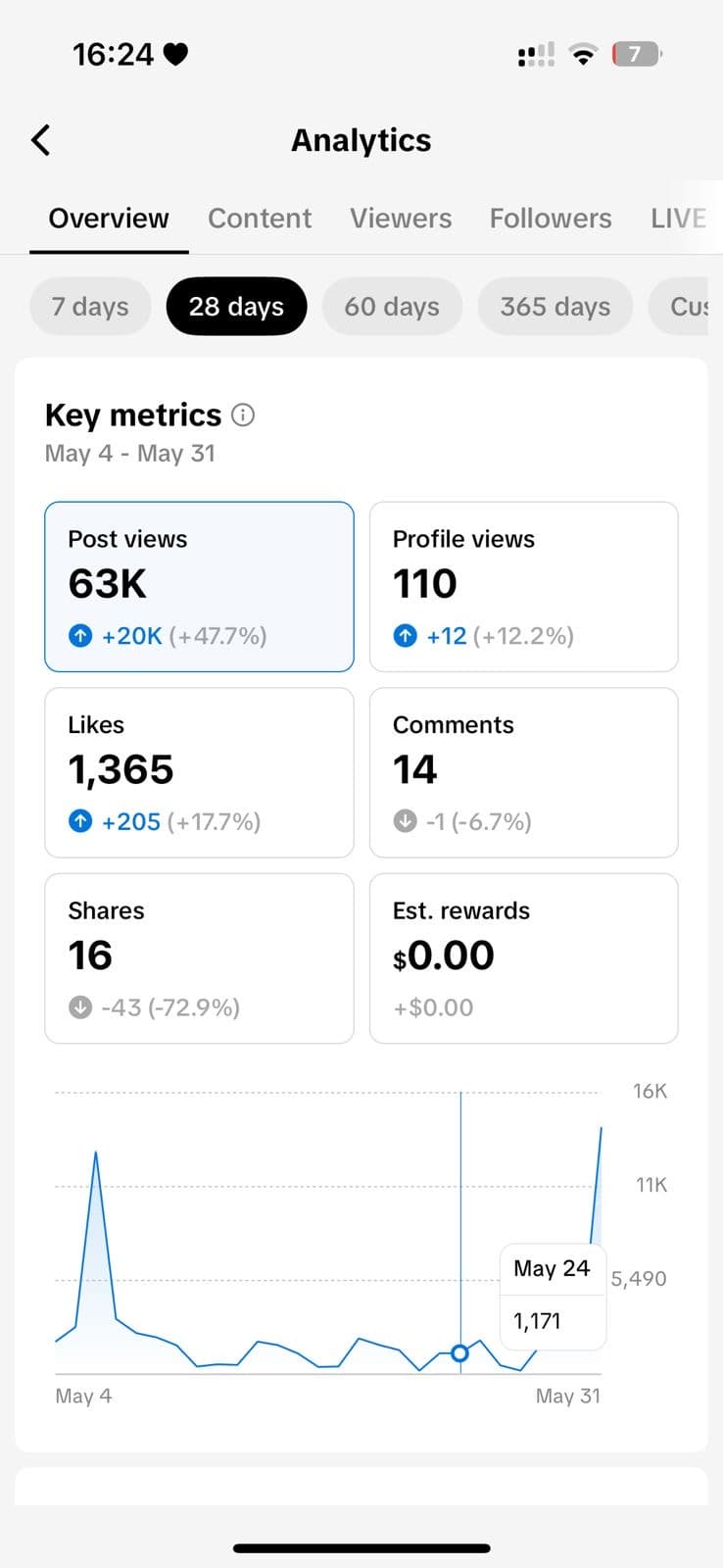Select the Est. rewards metric card
Image resolution: width=723 pixels, height=1568 pixels.
coord(524,958)
